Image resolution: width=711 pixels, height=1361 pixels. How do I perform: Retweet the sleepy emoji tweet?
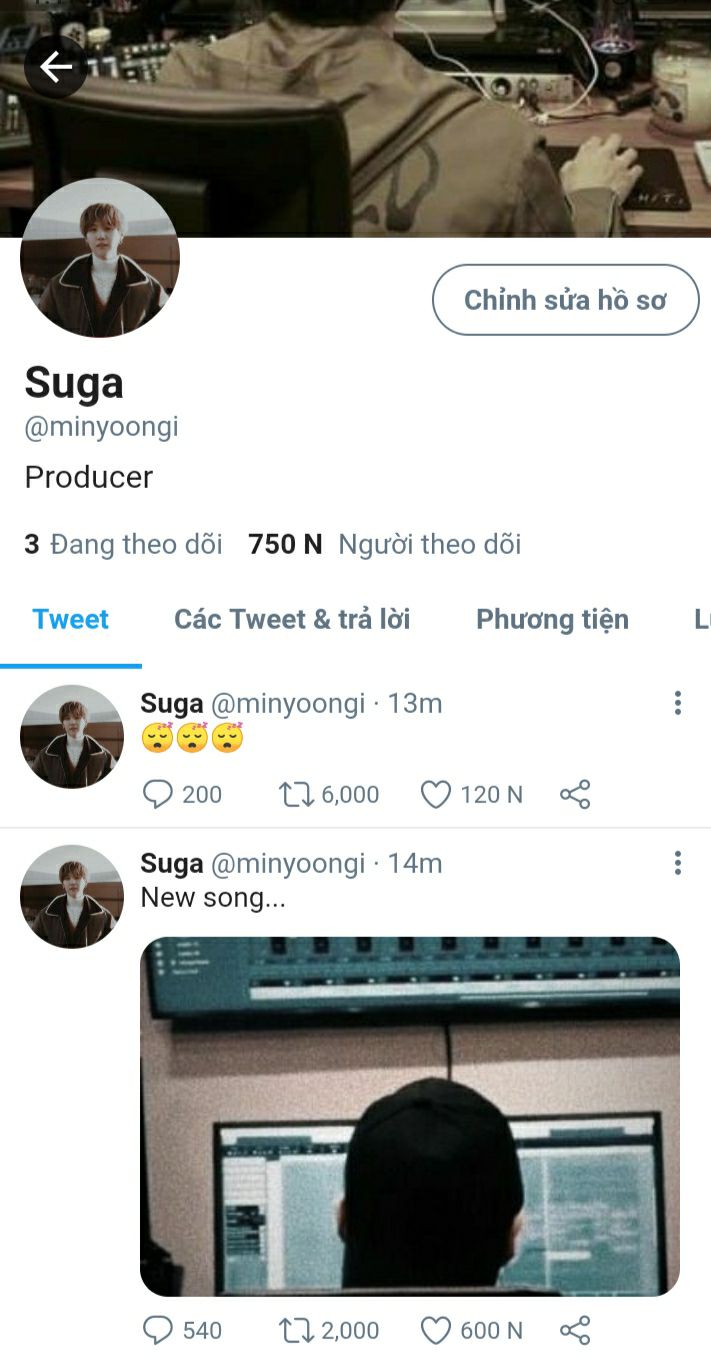295,795
